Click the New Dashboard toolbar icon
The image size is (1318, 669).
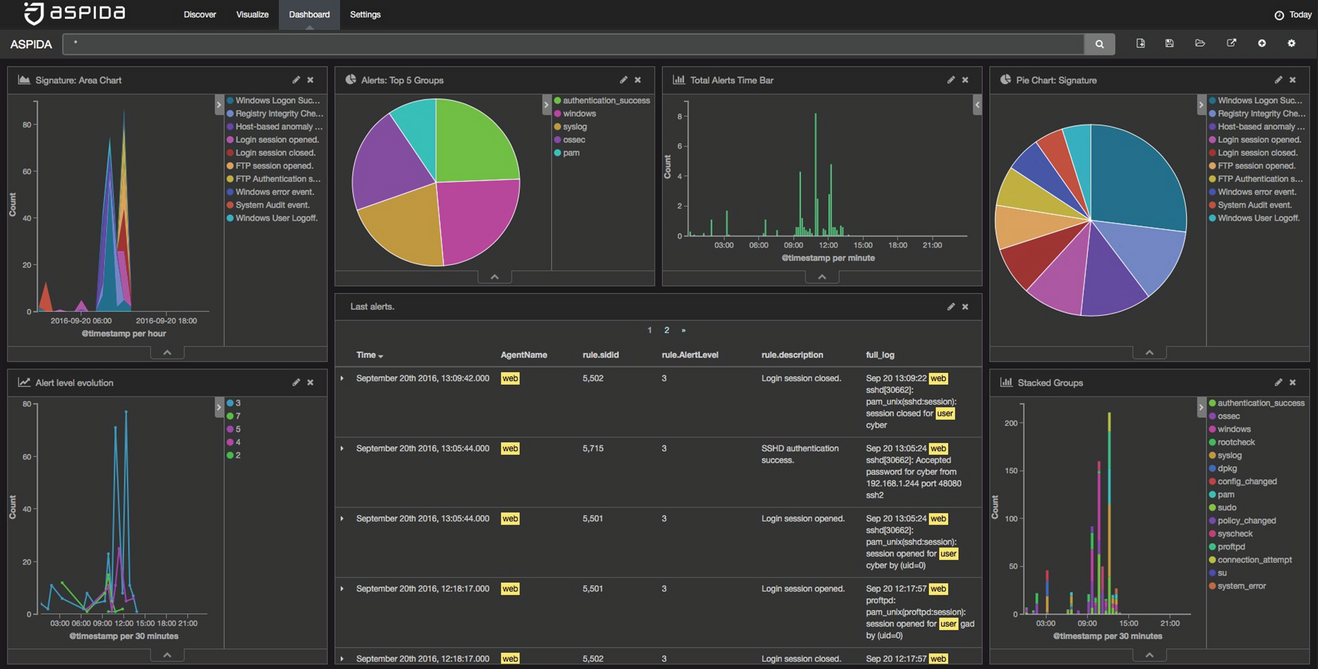(x=1140, y=44)
